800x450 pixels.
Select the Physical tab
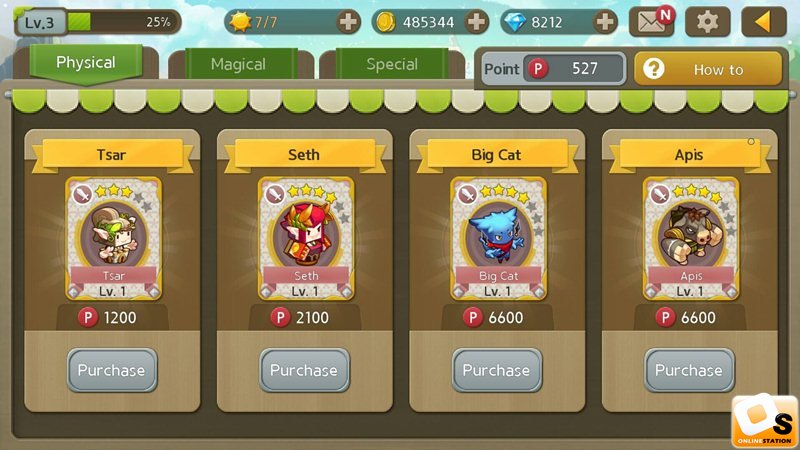(x=86, y=63)
